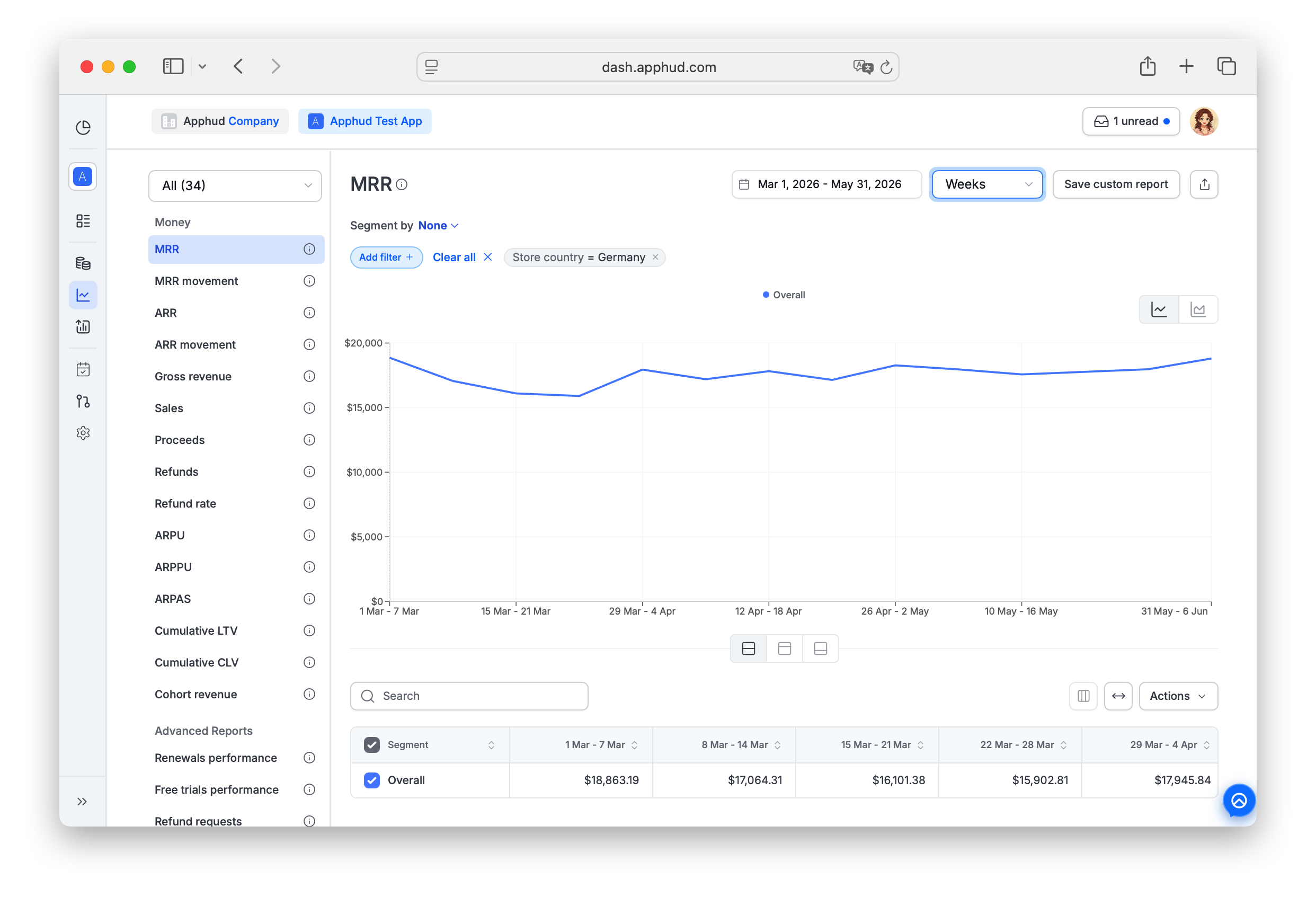The width and height of the screenshot is (1316, 906).
Task: Reload the page in Safari
Action: point(886,68)
